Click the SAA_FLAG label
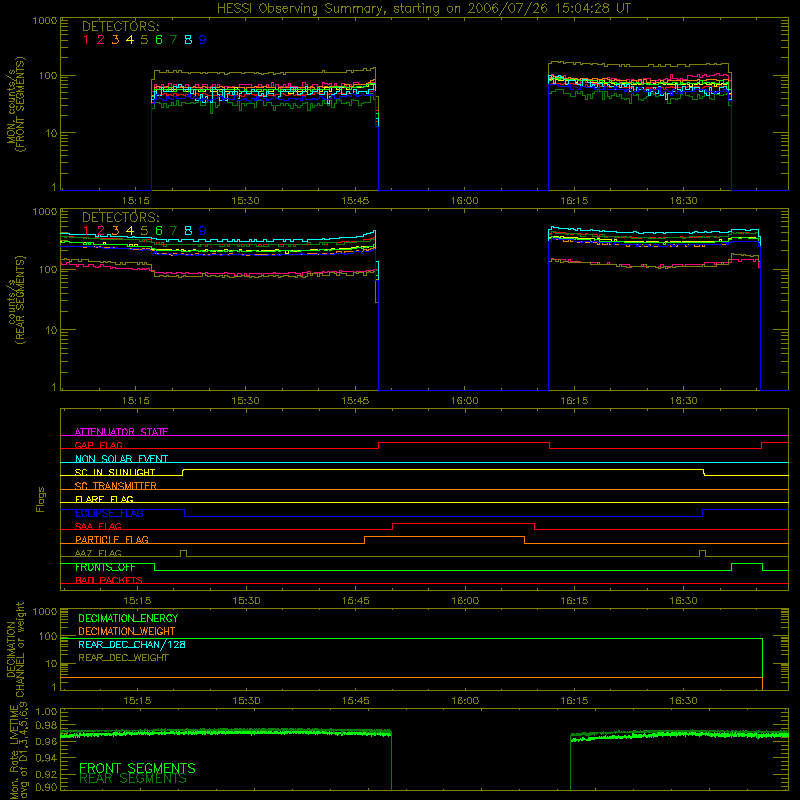Viewport: 800px width, 800px height. (98, 526)
